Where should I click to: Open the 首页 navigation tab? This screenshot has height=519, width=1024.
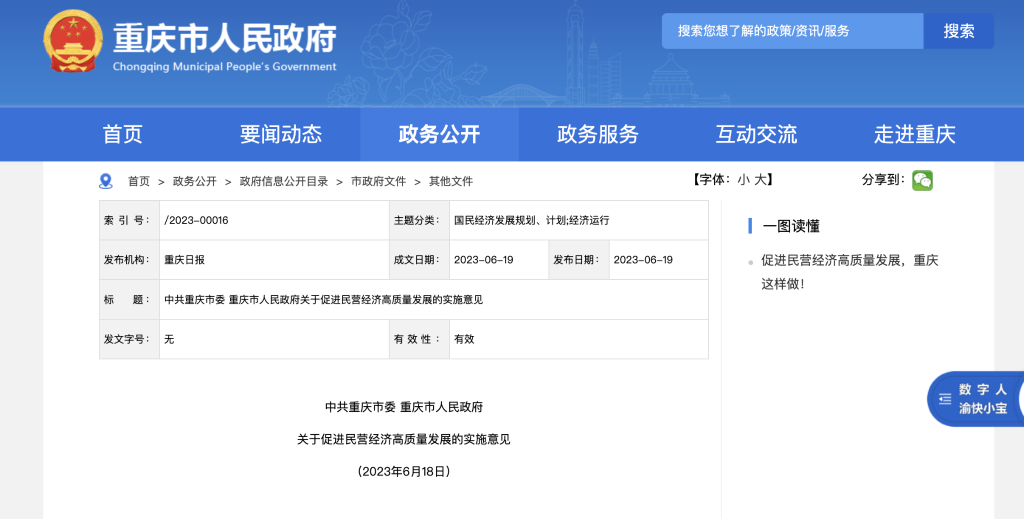tap(123, 134)
